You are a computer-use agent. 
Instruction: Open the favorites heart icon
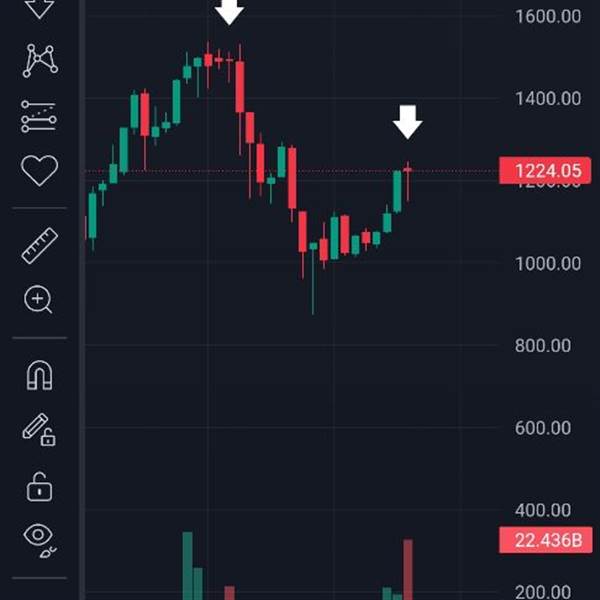(x=39, y=170)
